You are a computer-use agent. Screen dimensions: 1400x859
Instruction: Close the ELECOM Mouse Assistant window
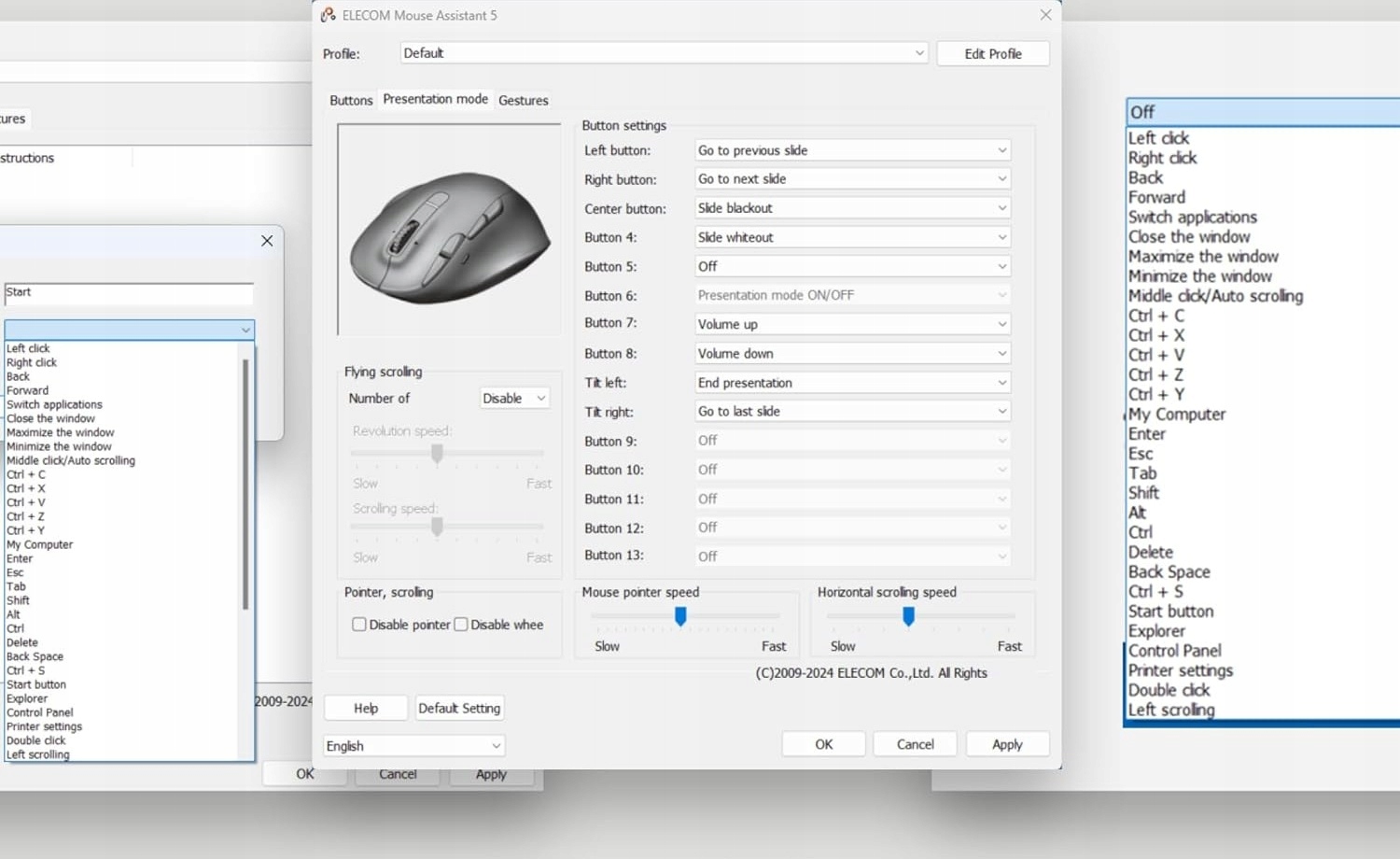pos(1045,15)
